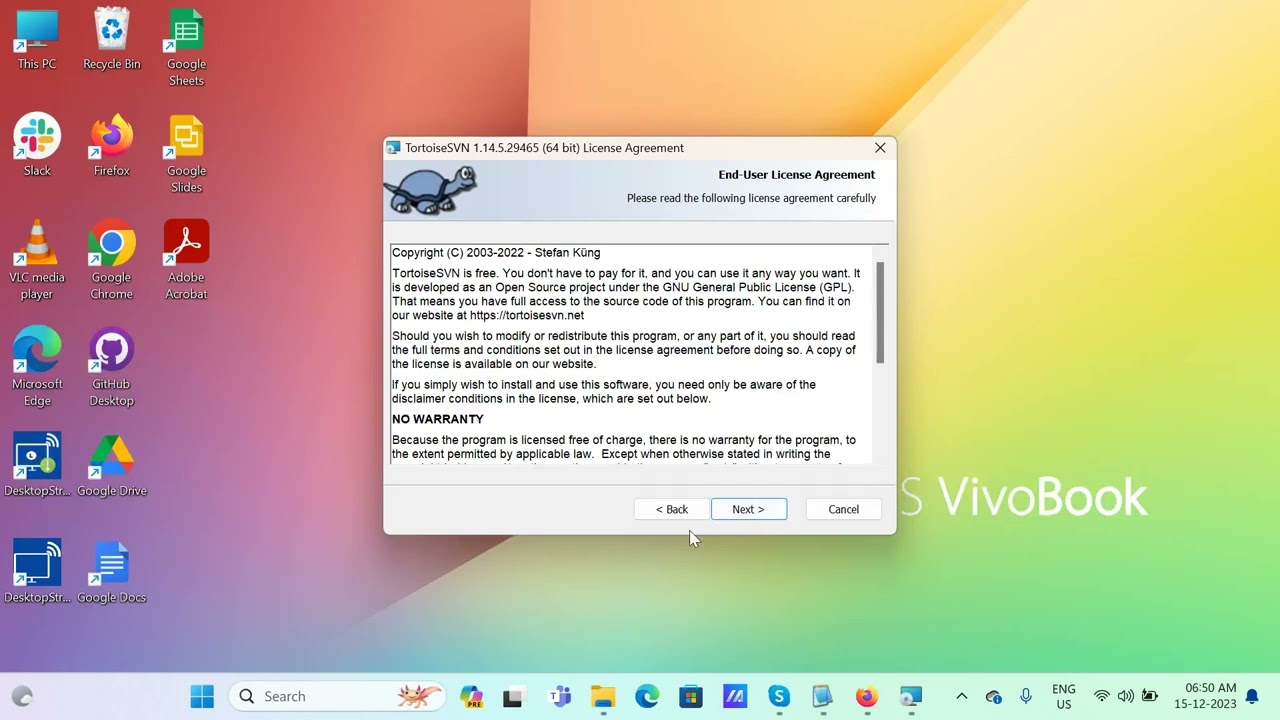The image size is (1280, 720).
Task: Open Wi-Fi network quick settings
Action: (1102, 696)
